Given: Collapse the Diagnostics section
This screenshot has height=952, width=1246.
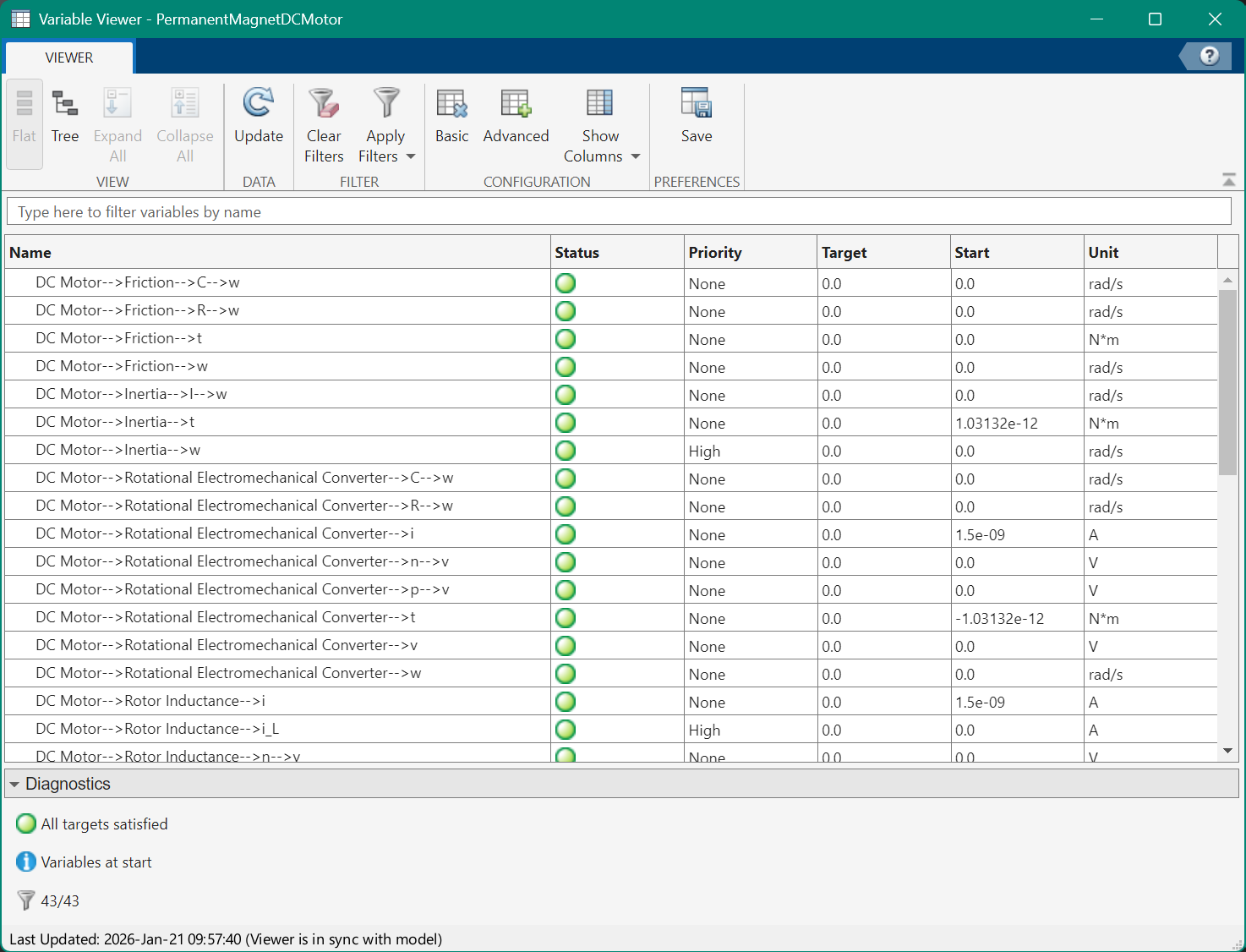Looking at the screenshot, I should pyautogui.click(x=14, y=785).
